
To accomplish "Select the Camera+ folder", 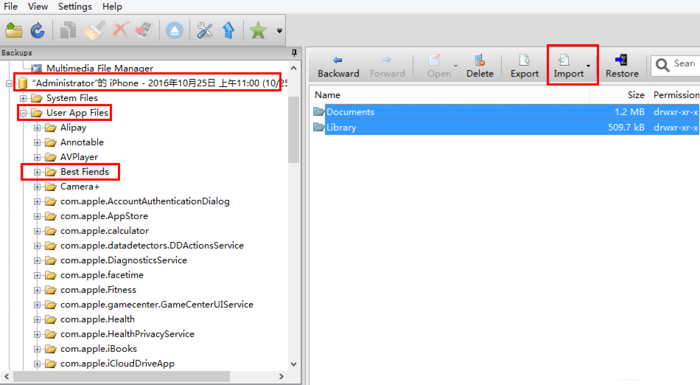I will 80,186.
